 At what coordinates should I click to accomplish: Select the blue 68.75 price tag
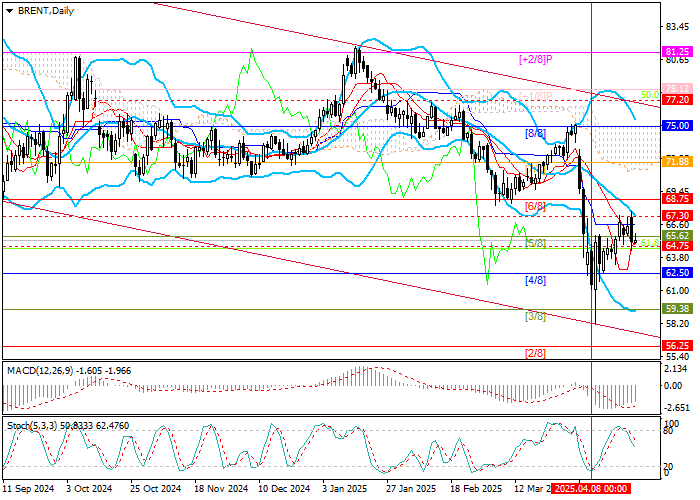[677, 199]
